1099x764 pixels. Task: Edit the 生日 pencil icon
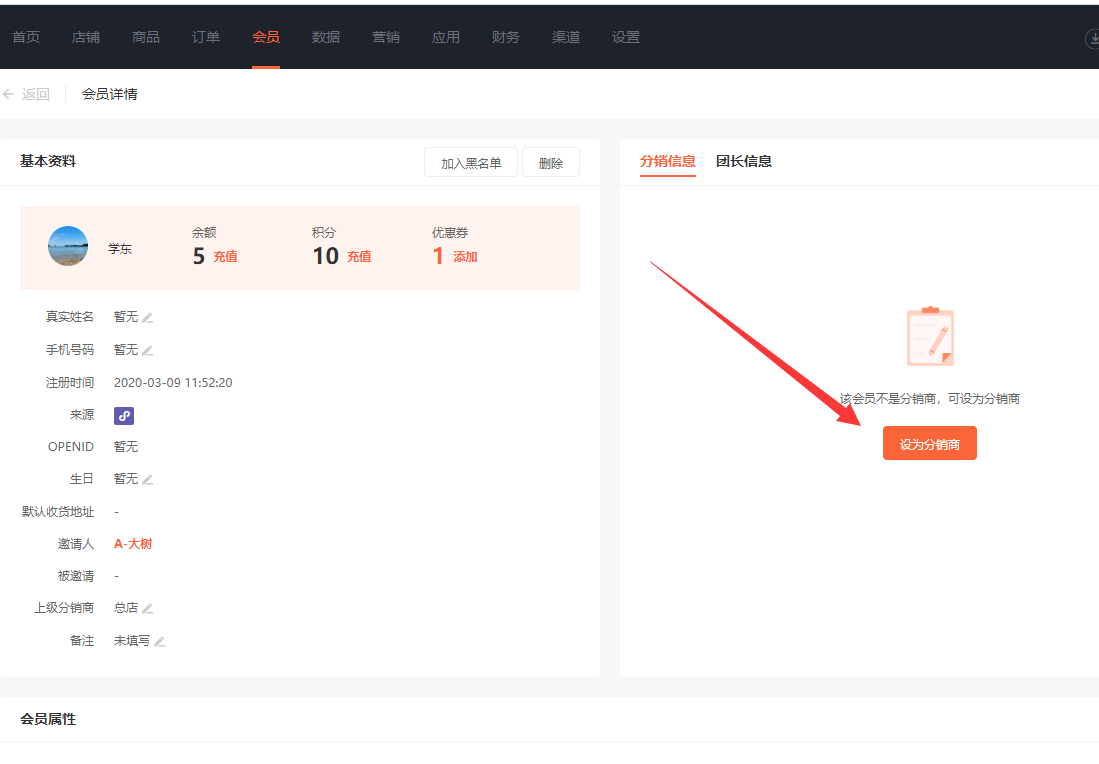point(147,479)
